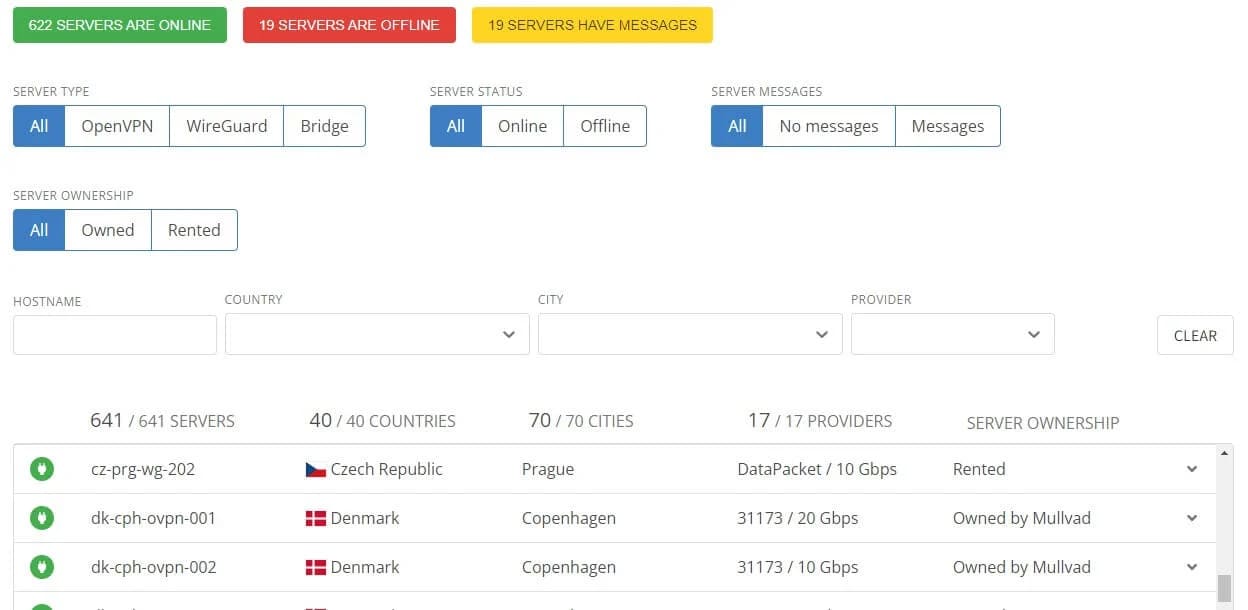Click the 19 Servers Are Offline button

[349, 25]
